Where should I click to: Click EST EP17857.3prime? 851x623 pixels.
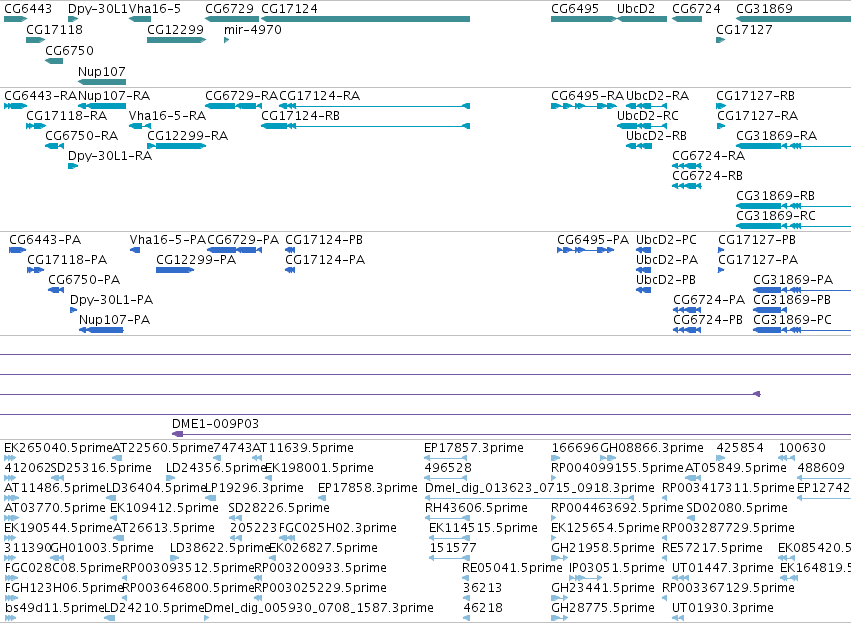(474, 448)
